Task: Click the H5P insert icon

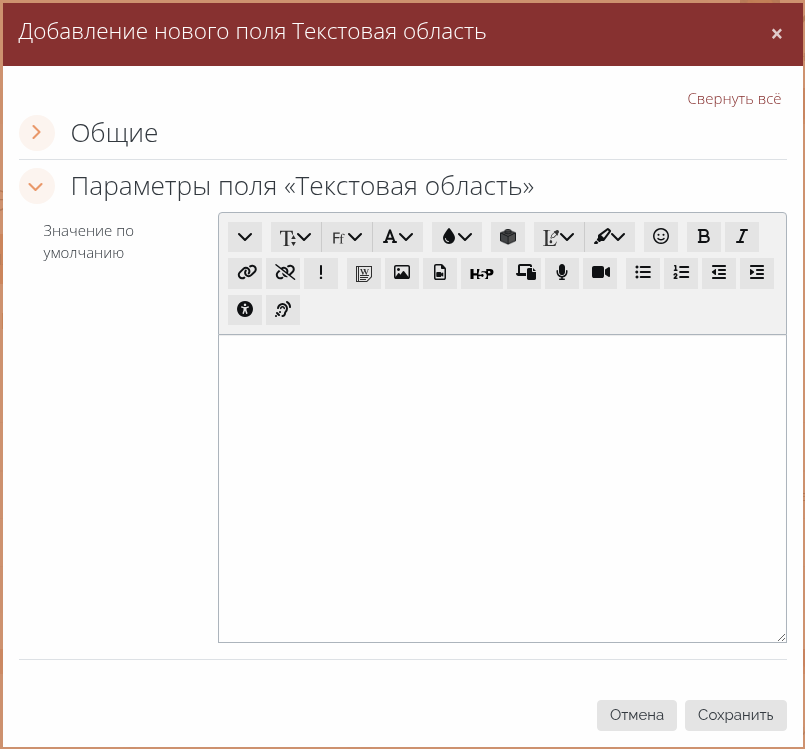Action: pos(481,273)
